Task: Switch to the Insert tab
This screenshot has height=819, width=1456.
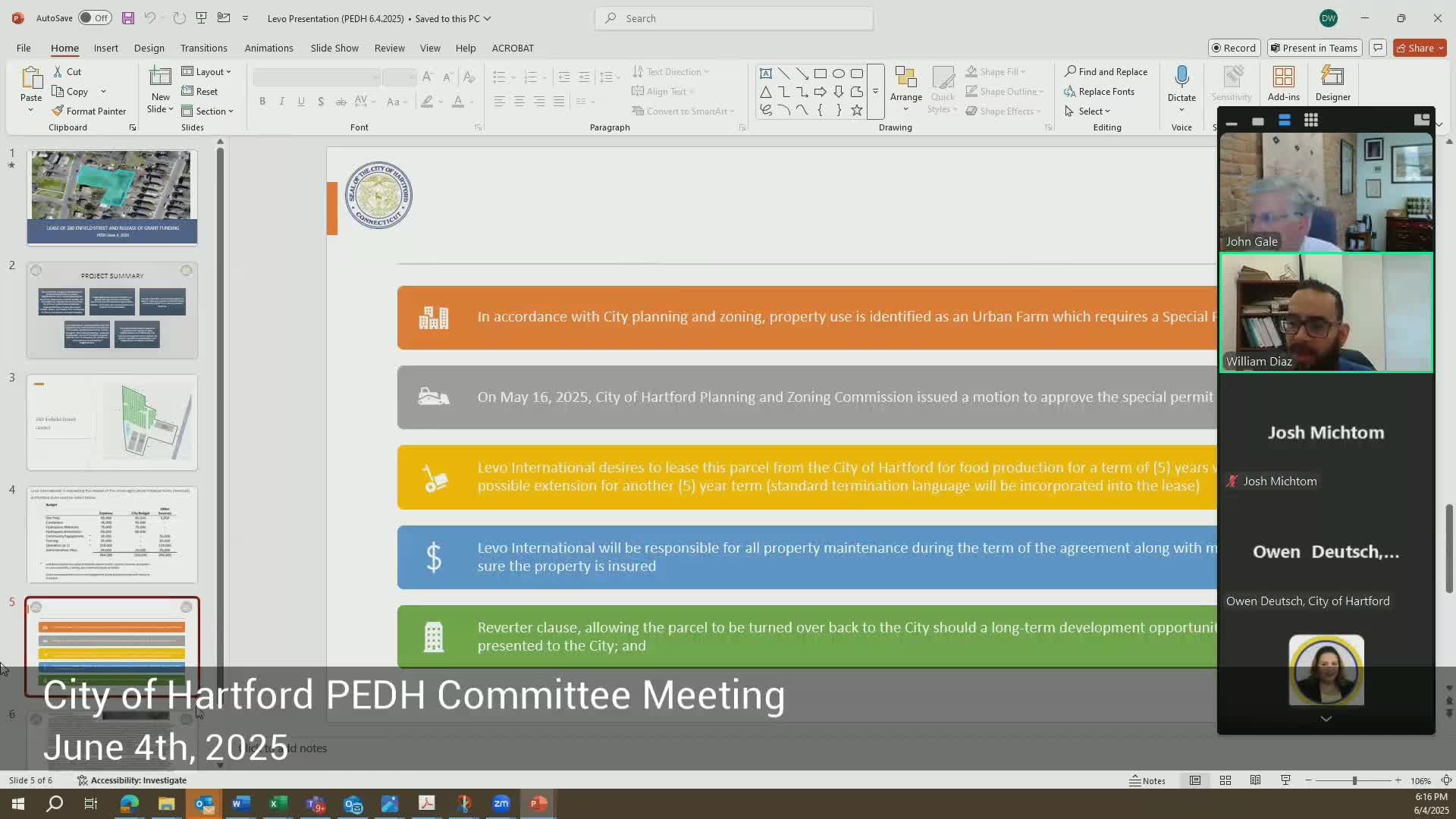Action: point(105,48)
